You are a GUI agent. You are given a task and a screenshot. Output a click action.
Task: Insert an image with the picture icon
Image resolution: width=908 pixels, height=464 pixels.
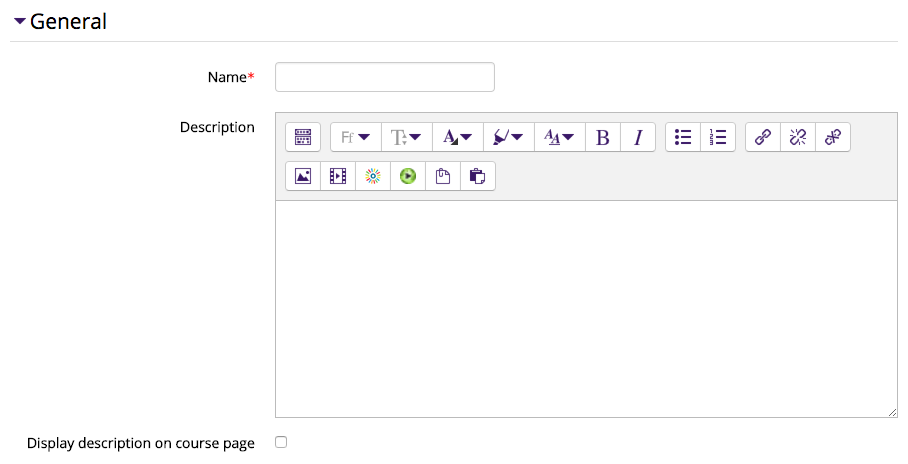[303, 176]
